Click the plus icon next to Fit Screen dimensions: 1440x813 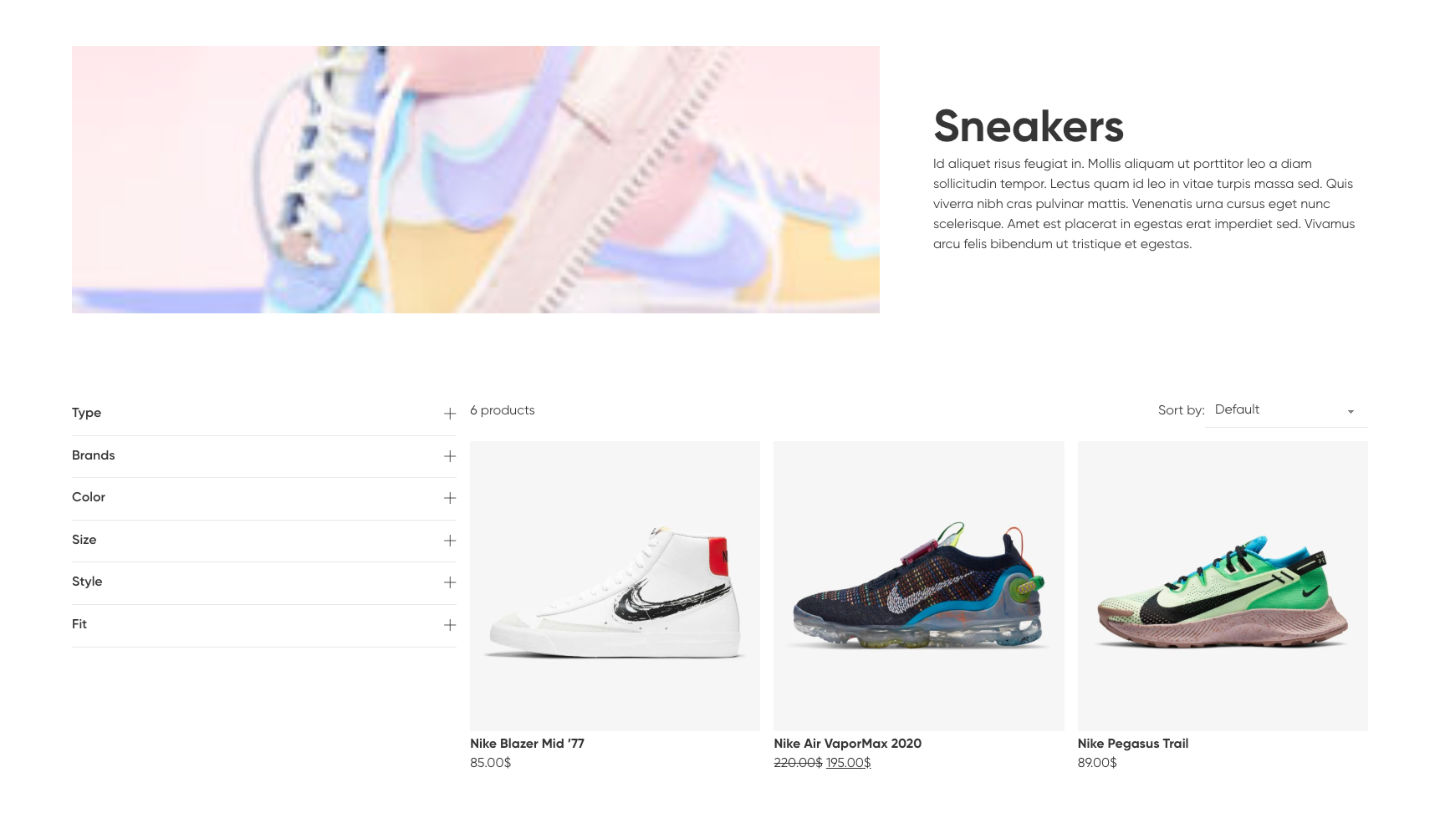pos(450,625)
